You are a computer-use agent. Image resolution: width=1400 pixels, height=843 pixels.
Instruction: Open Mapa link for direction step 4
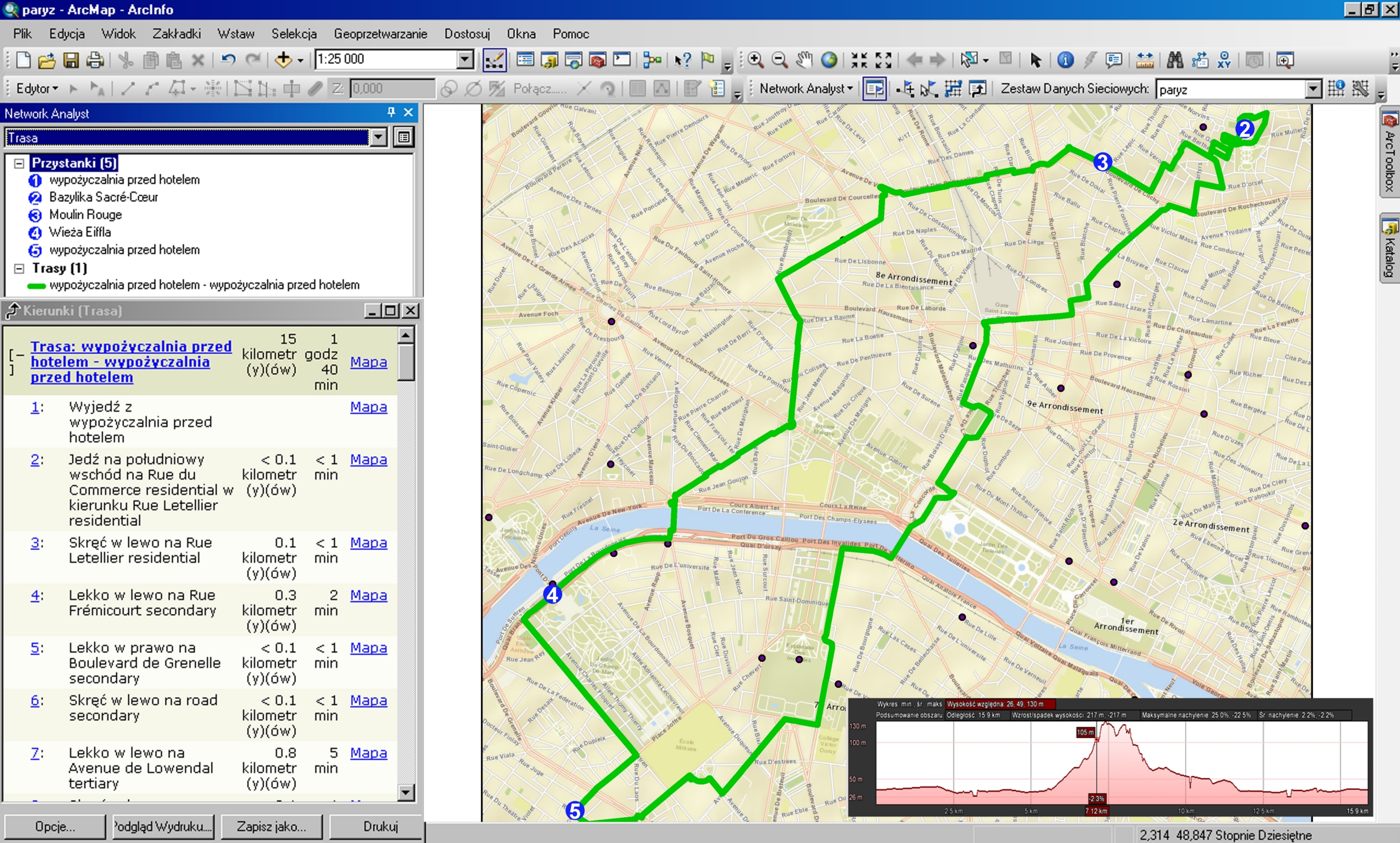(x=369, y=595)
